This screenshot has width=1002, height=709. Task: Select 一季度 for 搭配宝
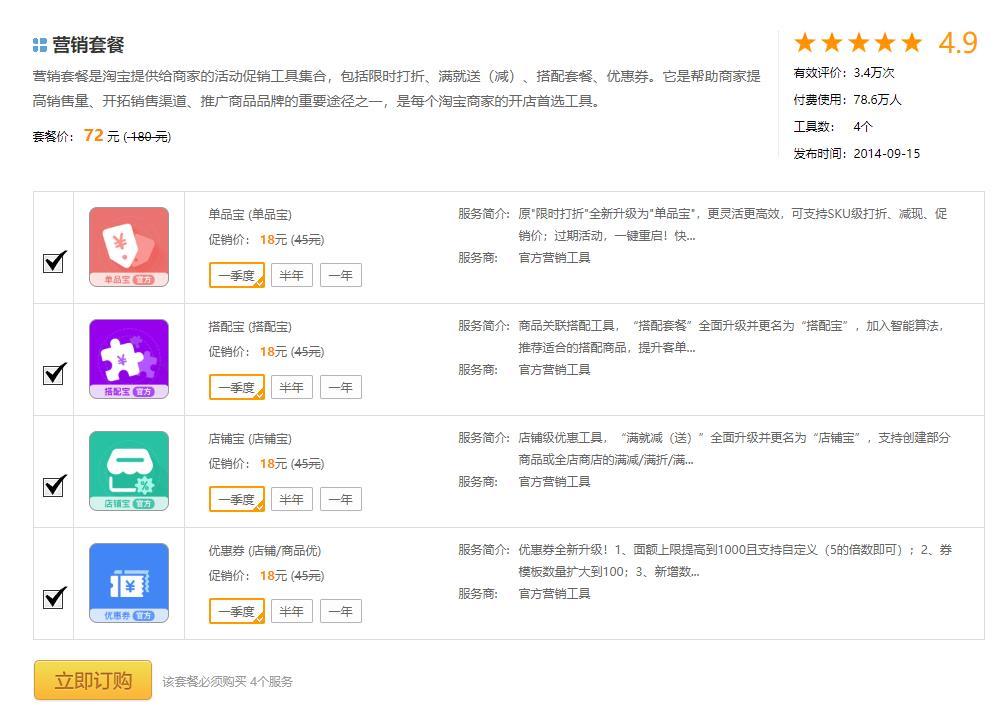tap(236, 387)
